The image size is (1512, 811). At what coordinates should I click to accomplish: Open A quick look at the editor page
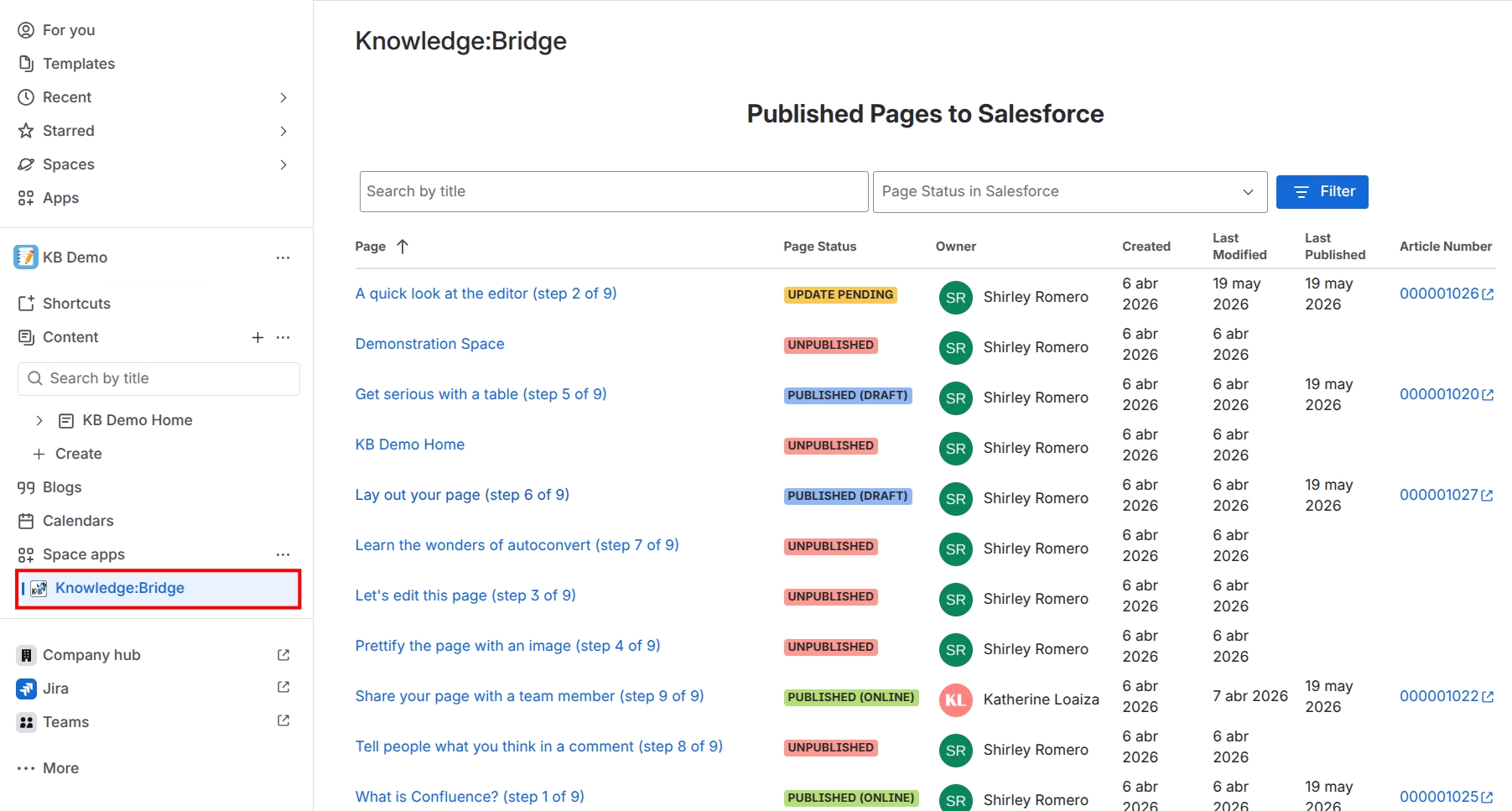(486, 294)
